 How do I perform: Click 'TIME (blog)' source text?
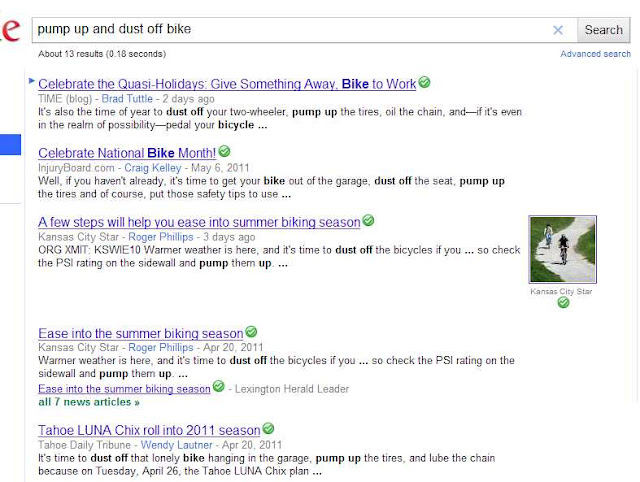(x=65, y=99)
